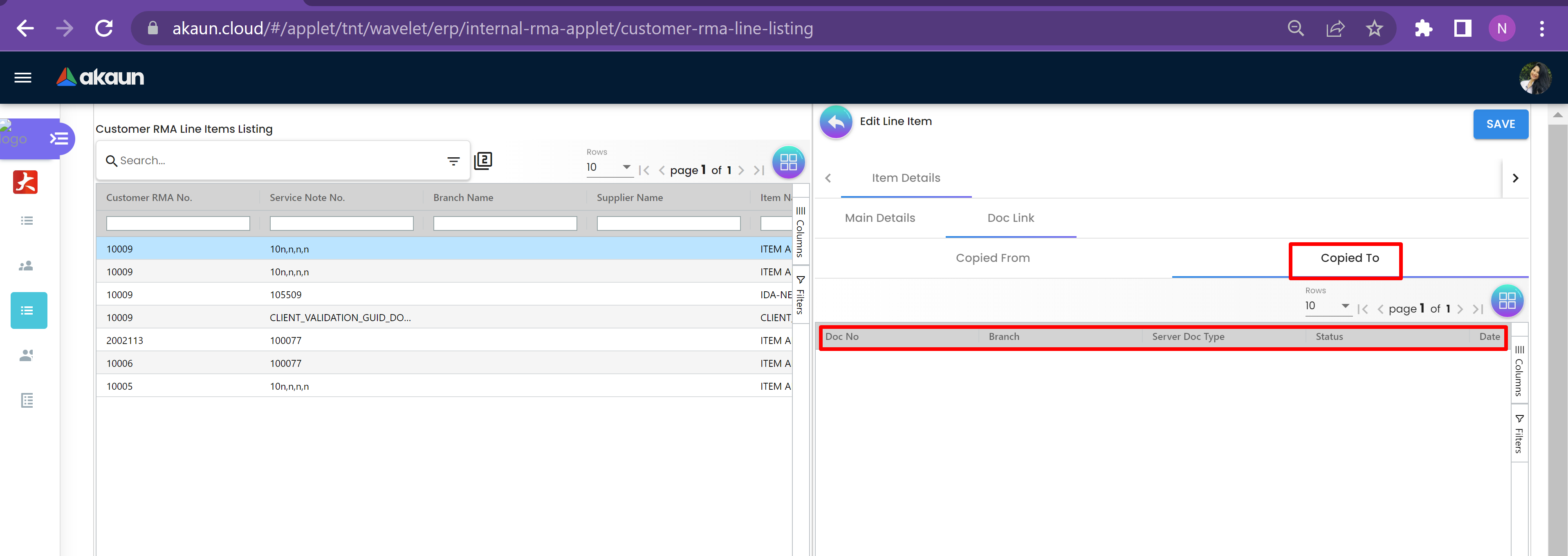
Task: Open the highlighted teal list sidebar icon
Action: point(28,310)
